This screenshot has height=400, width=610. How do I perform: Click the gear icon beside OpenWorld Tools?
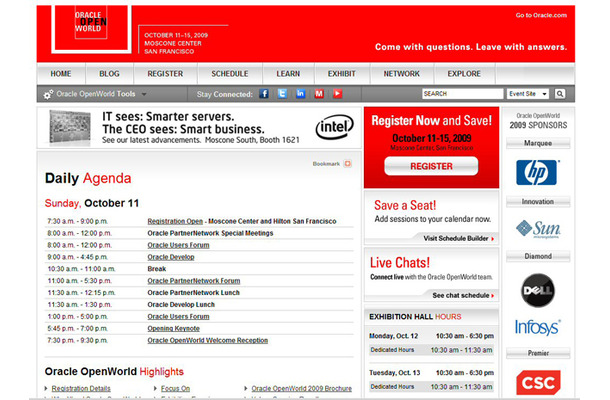pyautogui.click(x=48, y=94)
